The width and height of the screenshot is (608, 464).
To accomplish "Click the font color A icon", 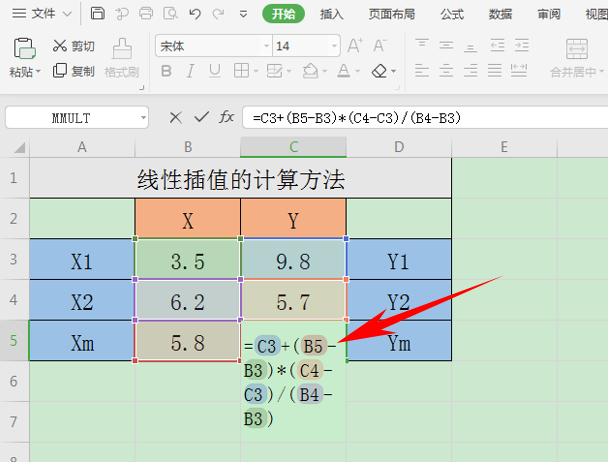I will (344, 71).
